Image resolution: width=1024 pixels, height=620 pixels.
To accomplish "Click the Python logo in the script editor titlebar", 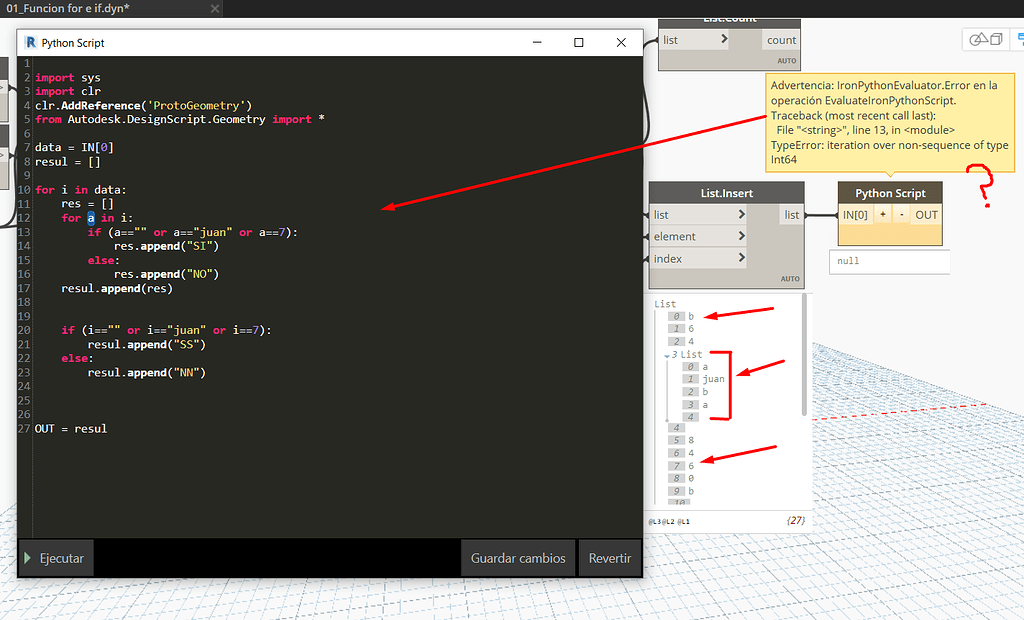I will pyautogui.click(x=31, y=43).
